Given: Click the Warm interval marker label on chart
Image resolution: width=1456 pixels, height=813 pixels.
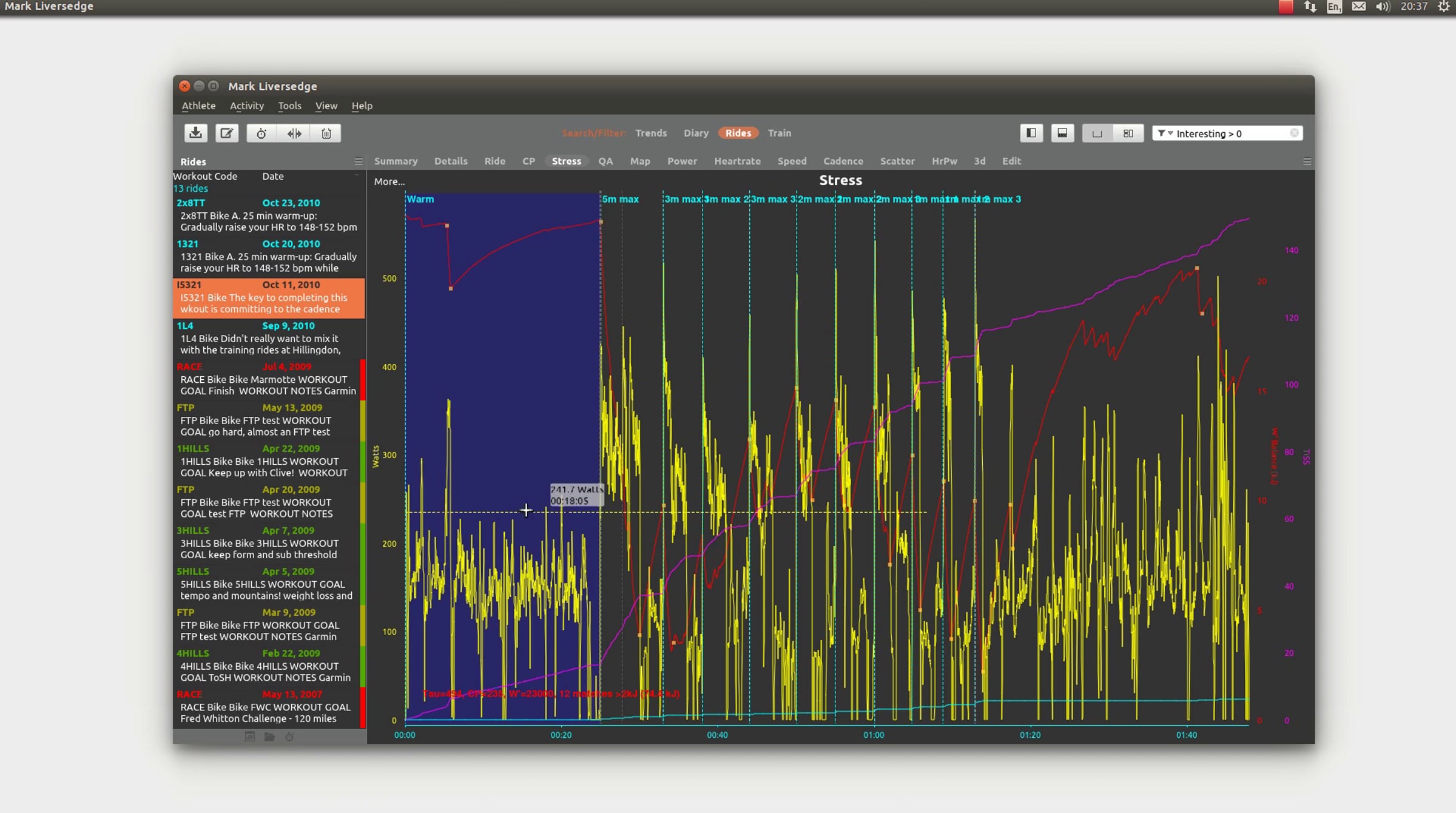Looking at the screenshot, I should 420,199.
